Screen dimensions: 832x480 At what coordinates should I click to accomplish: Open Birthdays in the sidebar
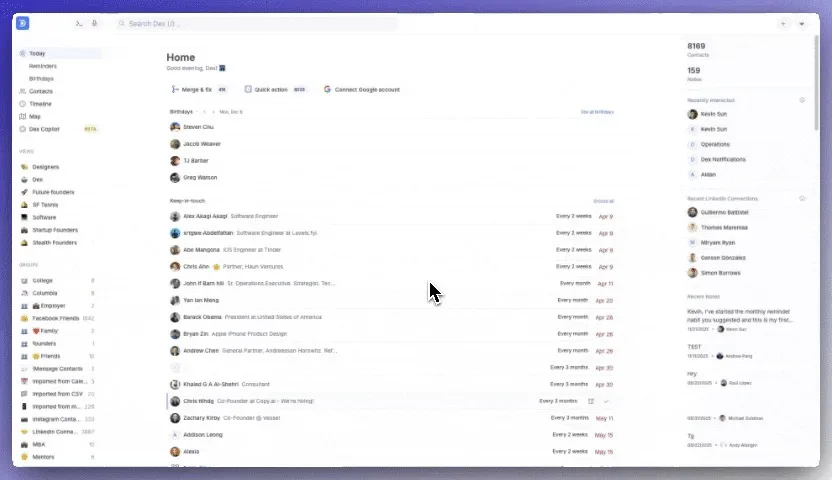pos(41,79)
